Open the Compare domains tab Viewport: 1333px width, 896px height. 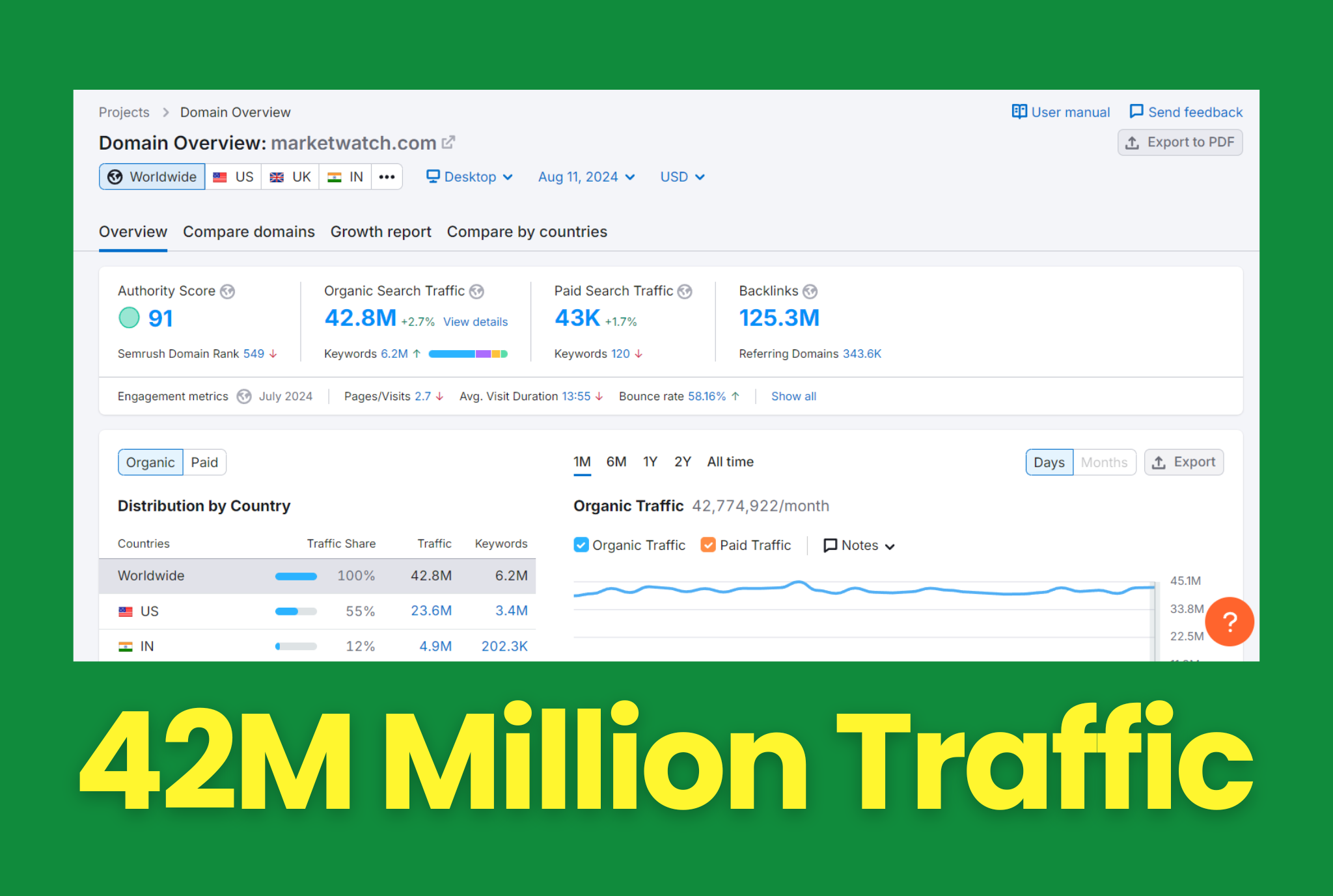tap(249, 232)
